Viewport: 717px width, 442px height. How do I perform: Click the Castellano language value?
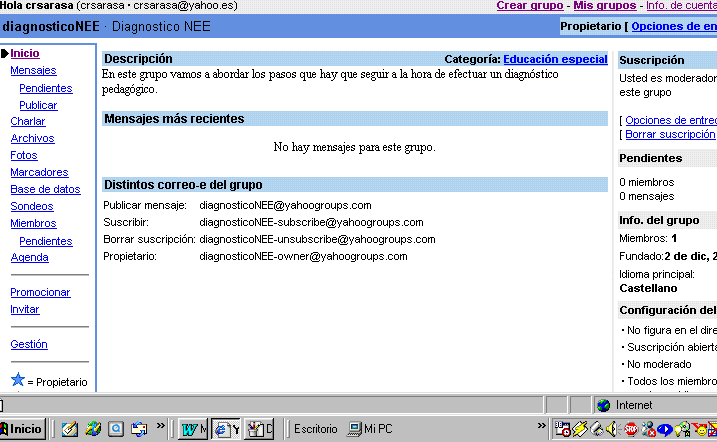point(648,288)
